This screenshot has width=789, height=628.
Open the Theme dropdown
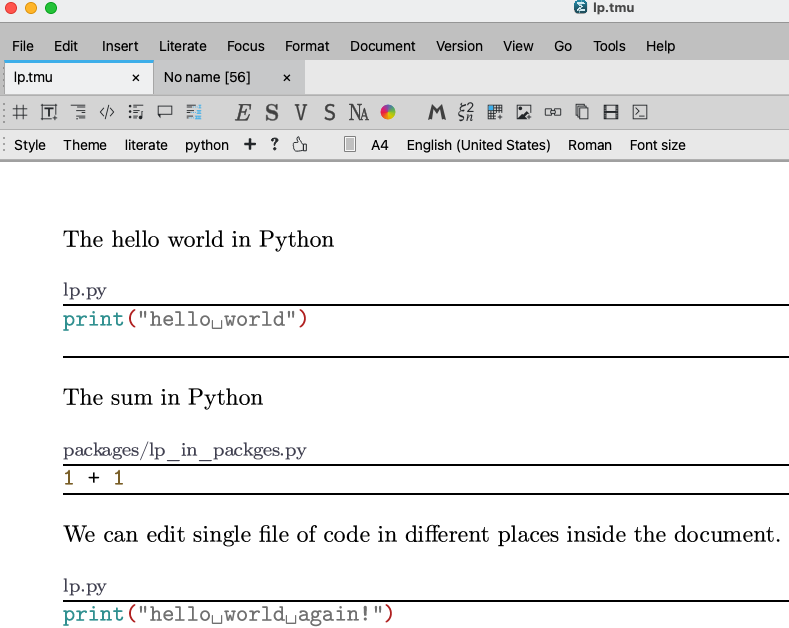point(85,145)
